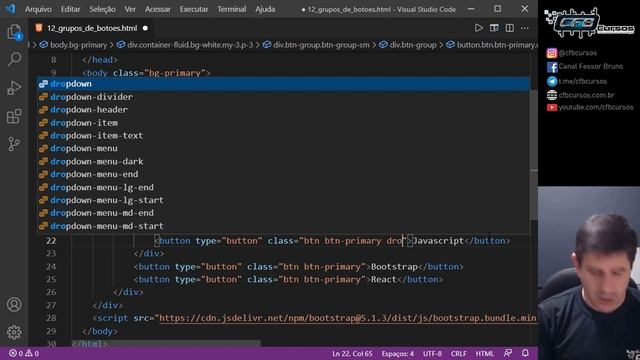Select the 12_grupos_de_botoes.html tab
Screen dimensions: 640x360
pos(92,28)
